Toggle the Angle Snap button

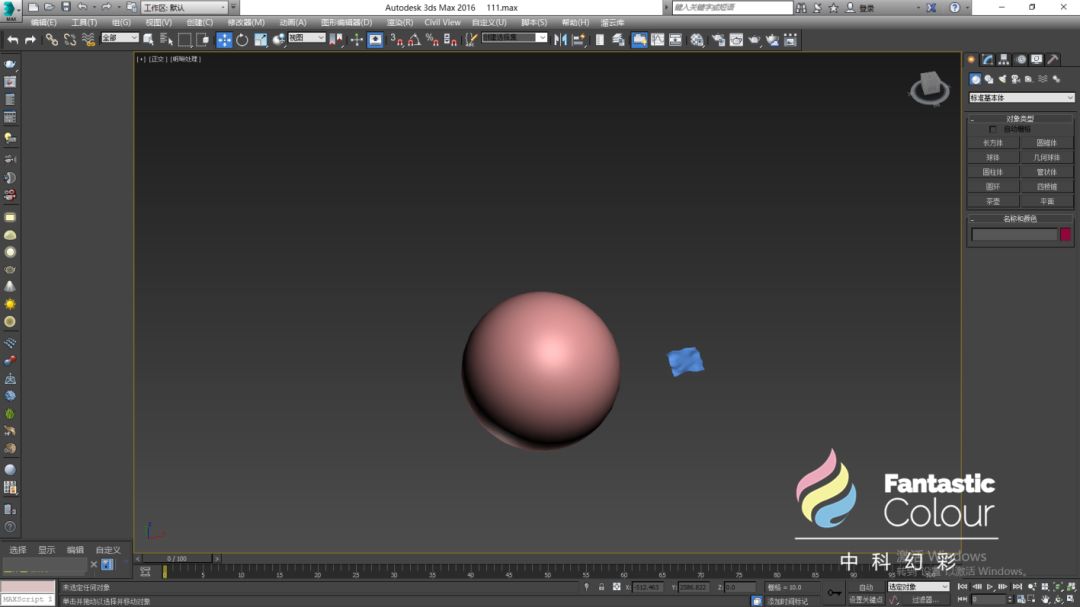pos(414,40)
